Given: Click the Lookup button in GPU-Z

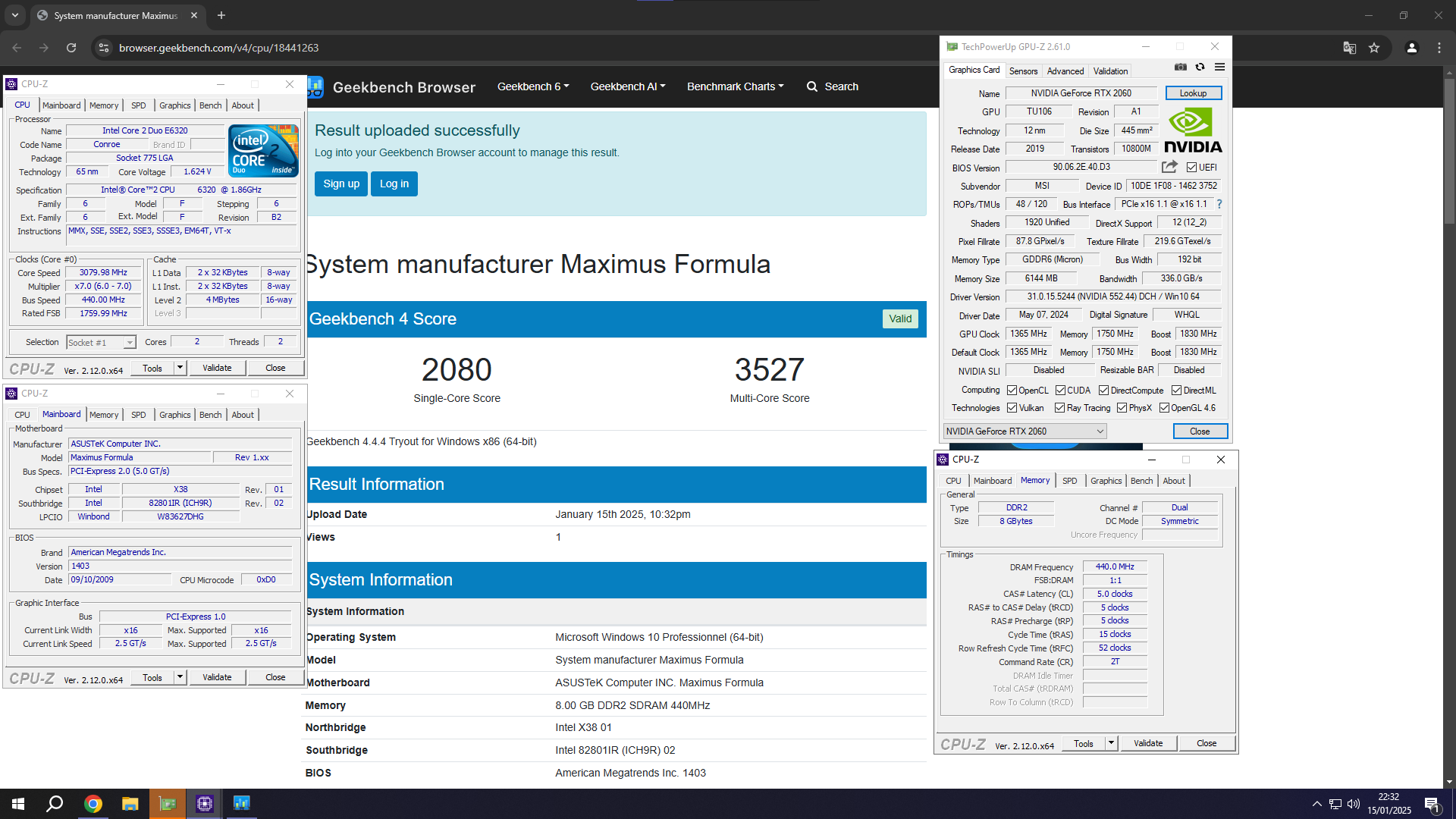Looking at the screenshot, I should (1193, 93).
